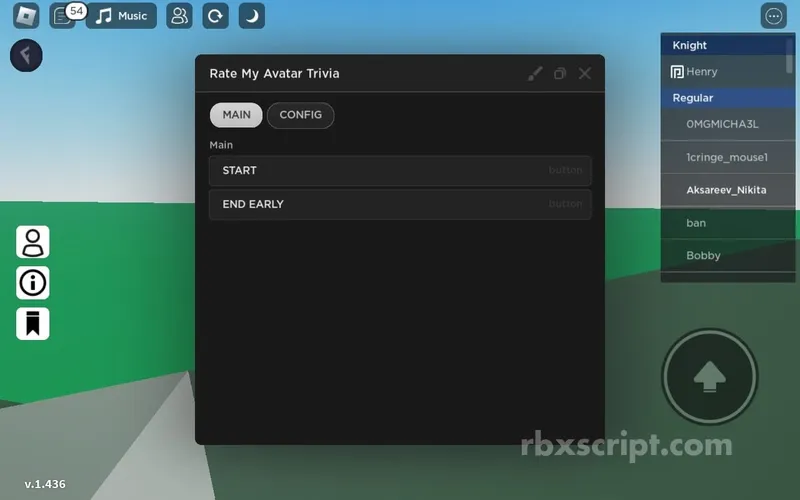Tap the jump arrow button
Screen dimensions: 800x500
point(710,377)
